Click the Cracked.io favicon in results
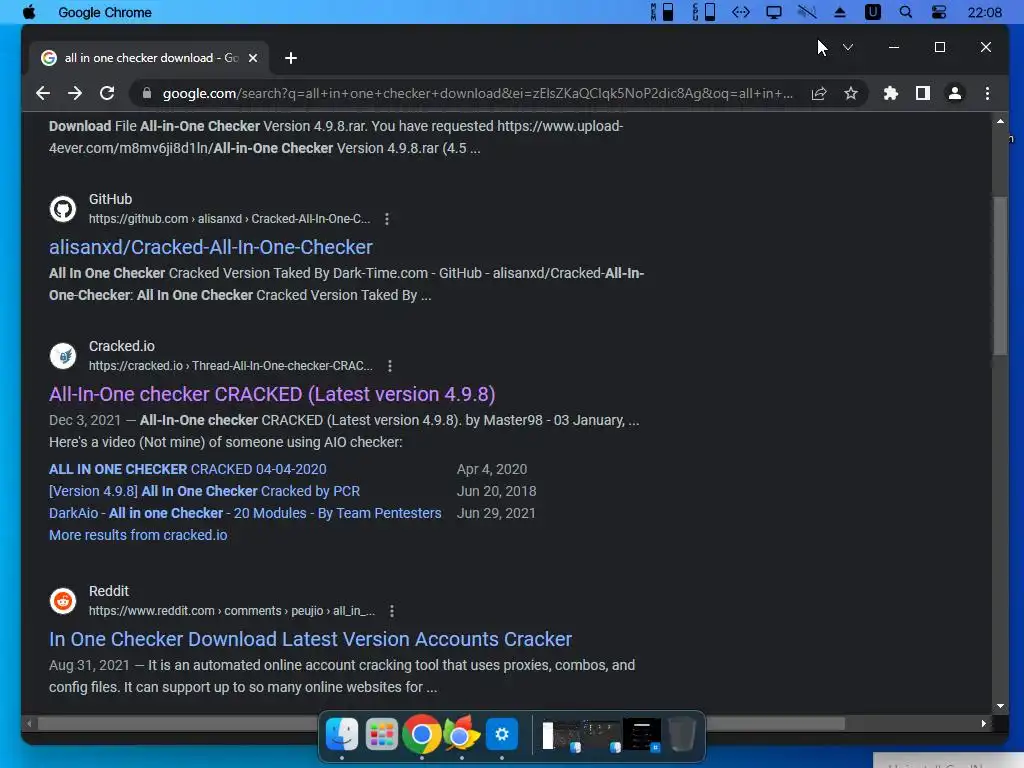 tap(63, 356)
